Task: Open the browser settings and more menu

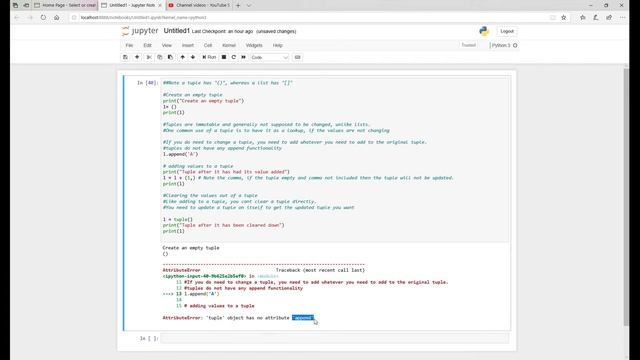Action: [622, 18]
